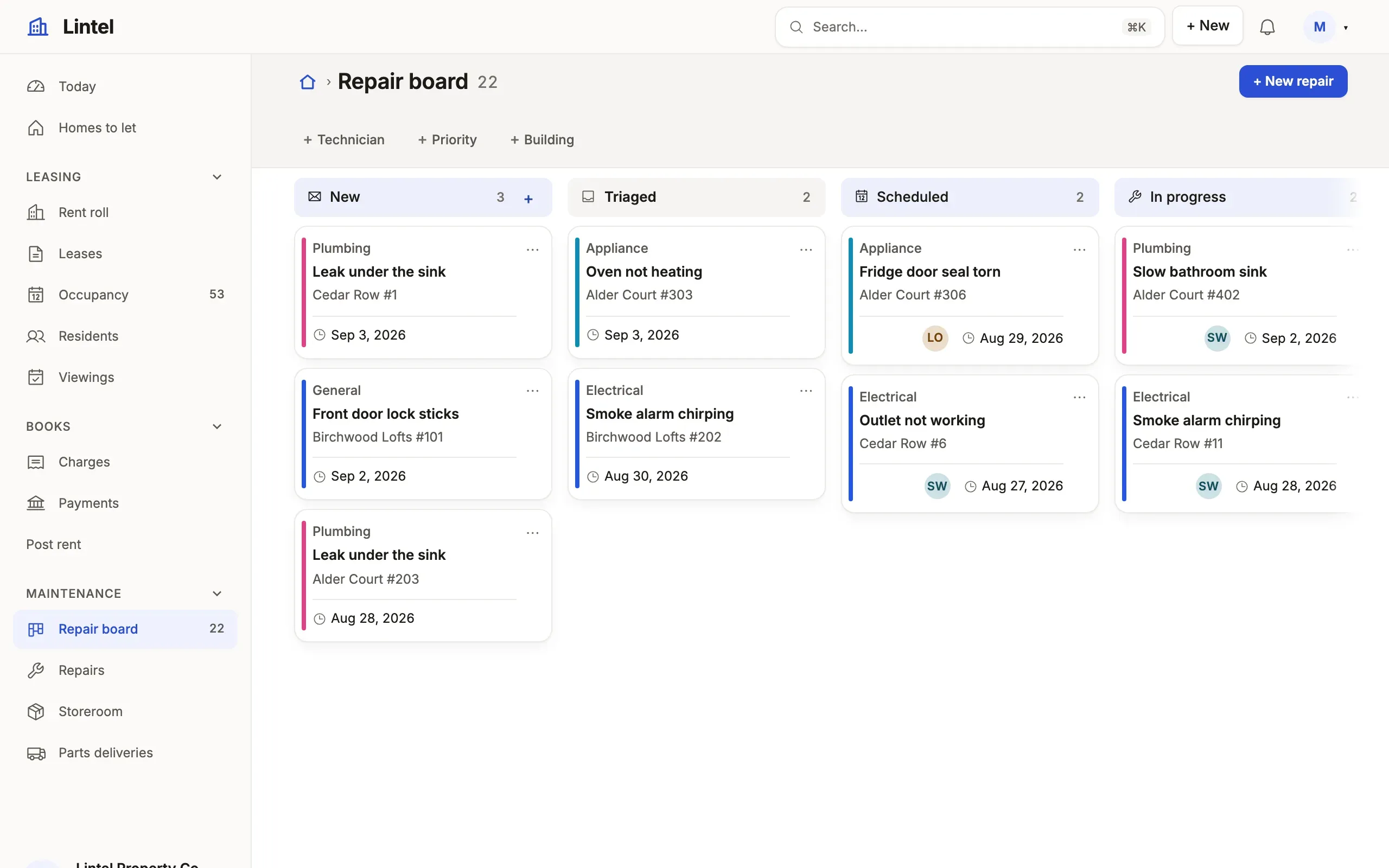Viewport: 1389px width, 868px height.
Task: Click the Triaged column header
Action: click(696, 197)
